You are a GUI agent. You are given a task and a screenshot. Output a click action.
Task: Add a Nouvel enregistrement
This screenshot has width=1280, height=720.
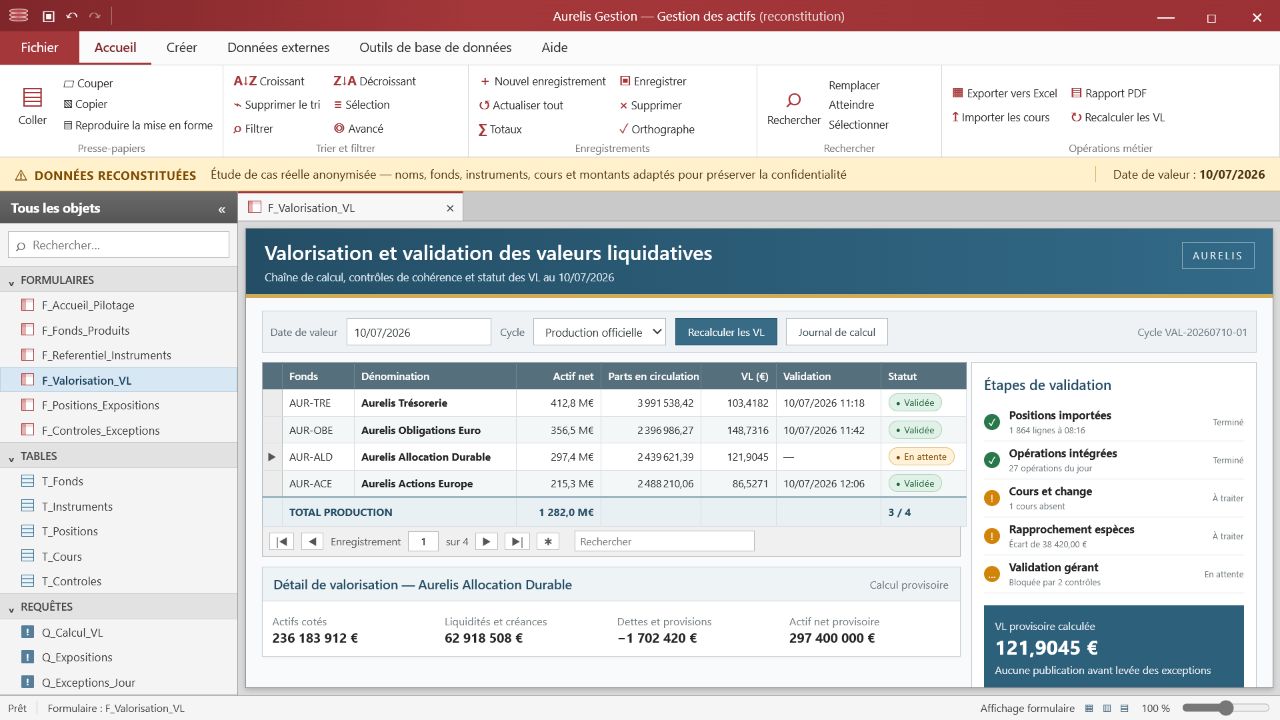point(542,81)
